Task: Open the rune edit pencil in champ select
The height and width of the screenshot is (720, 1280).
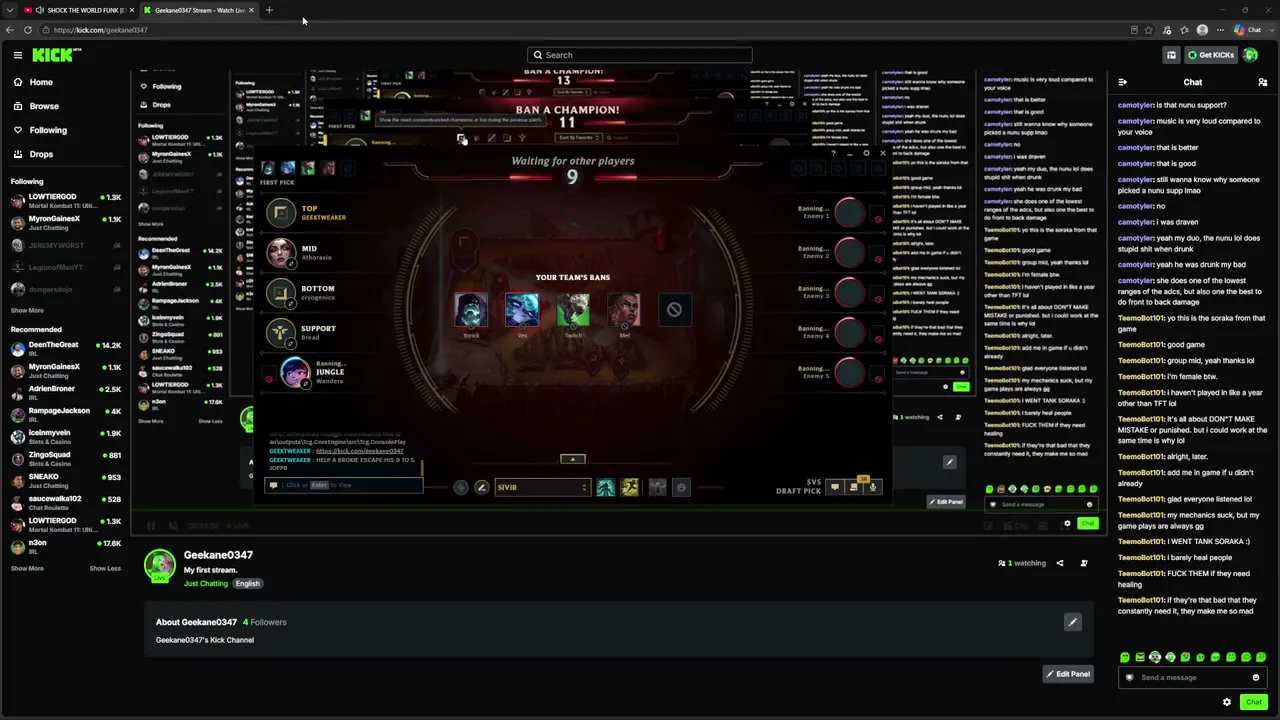Action: pos(482,487)
